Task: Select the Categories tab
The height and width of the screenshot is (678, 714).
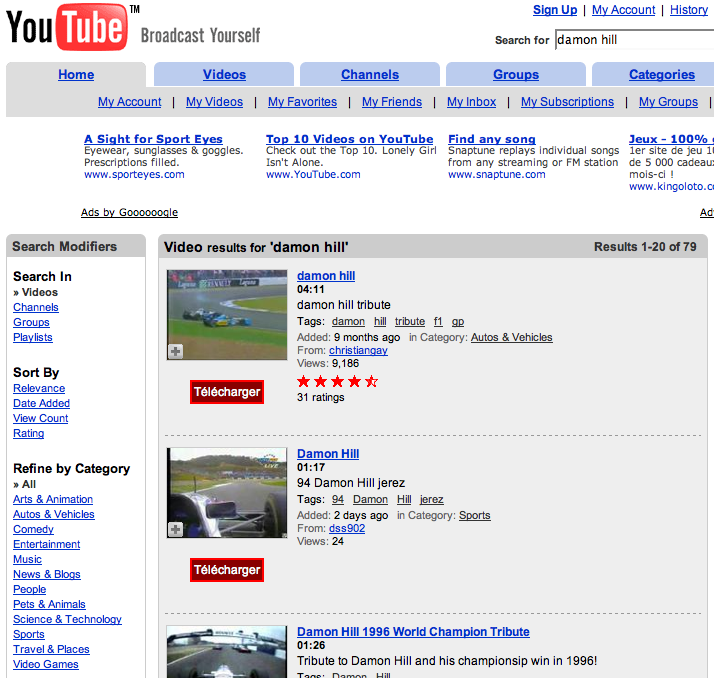Action: pos(662,75)
